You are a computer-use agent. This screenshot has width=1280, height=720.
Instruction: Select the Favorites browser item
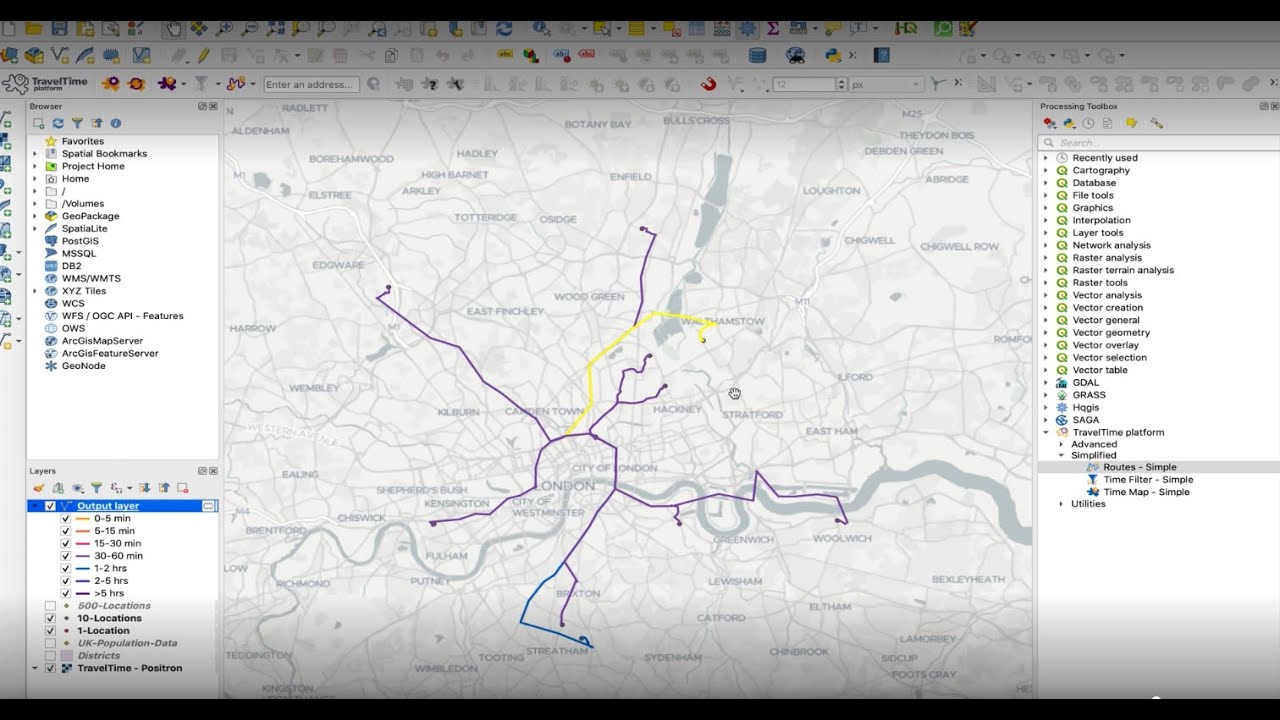[83, 141]
